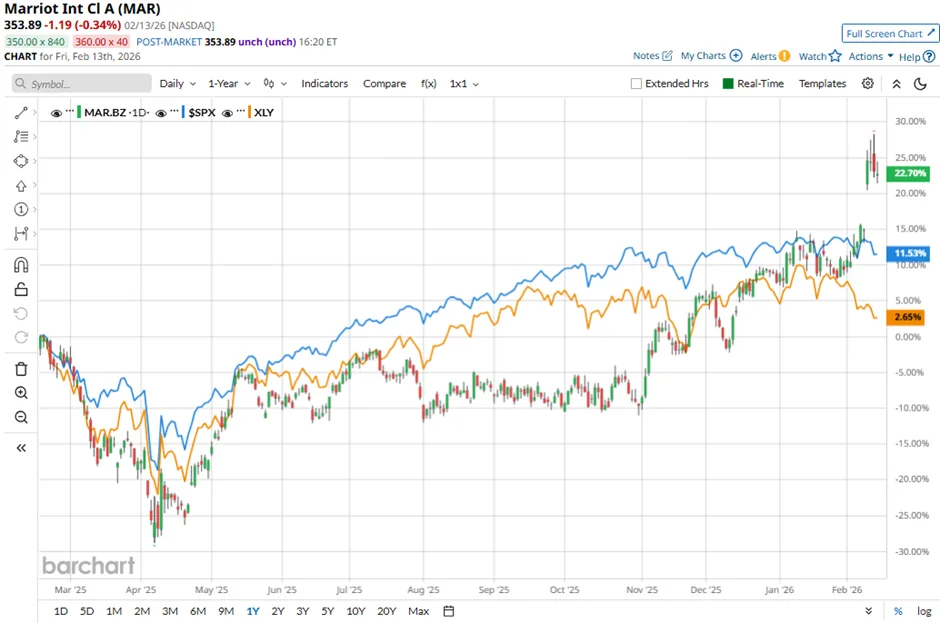Open the 1x1 chart layout dropdown
940x623 pixels.
(x=464, y=84)
